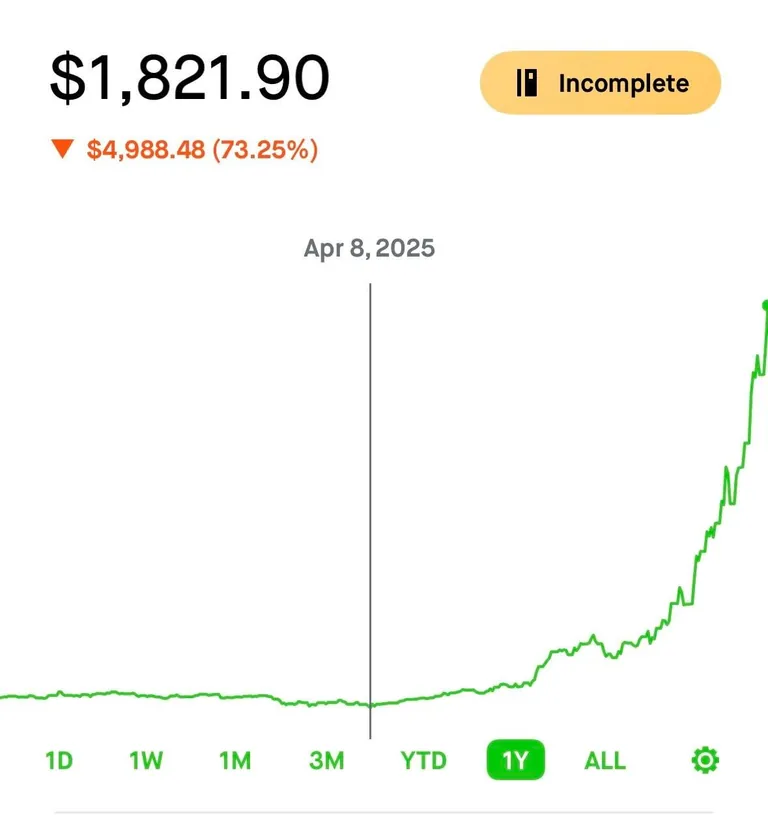Select the 3M chart period
The height and width of the screenshot is (833, 768).
(x=324, y=760)
